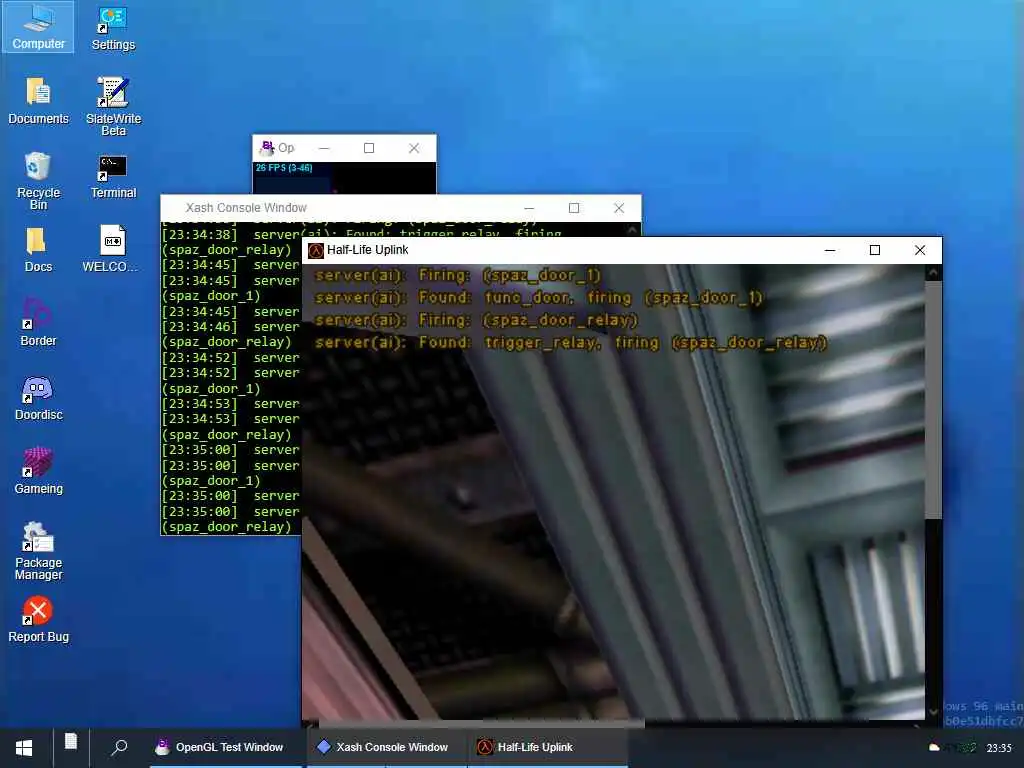Click 'Firing: (spaz_door_1)' game console line
Screen dimensions: 1024x768
457,276
